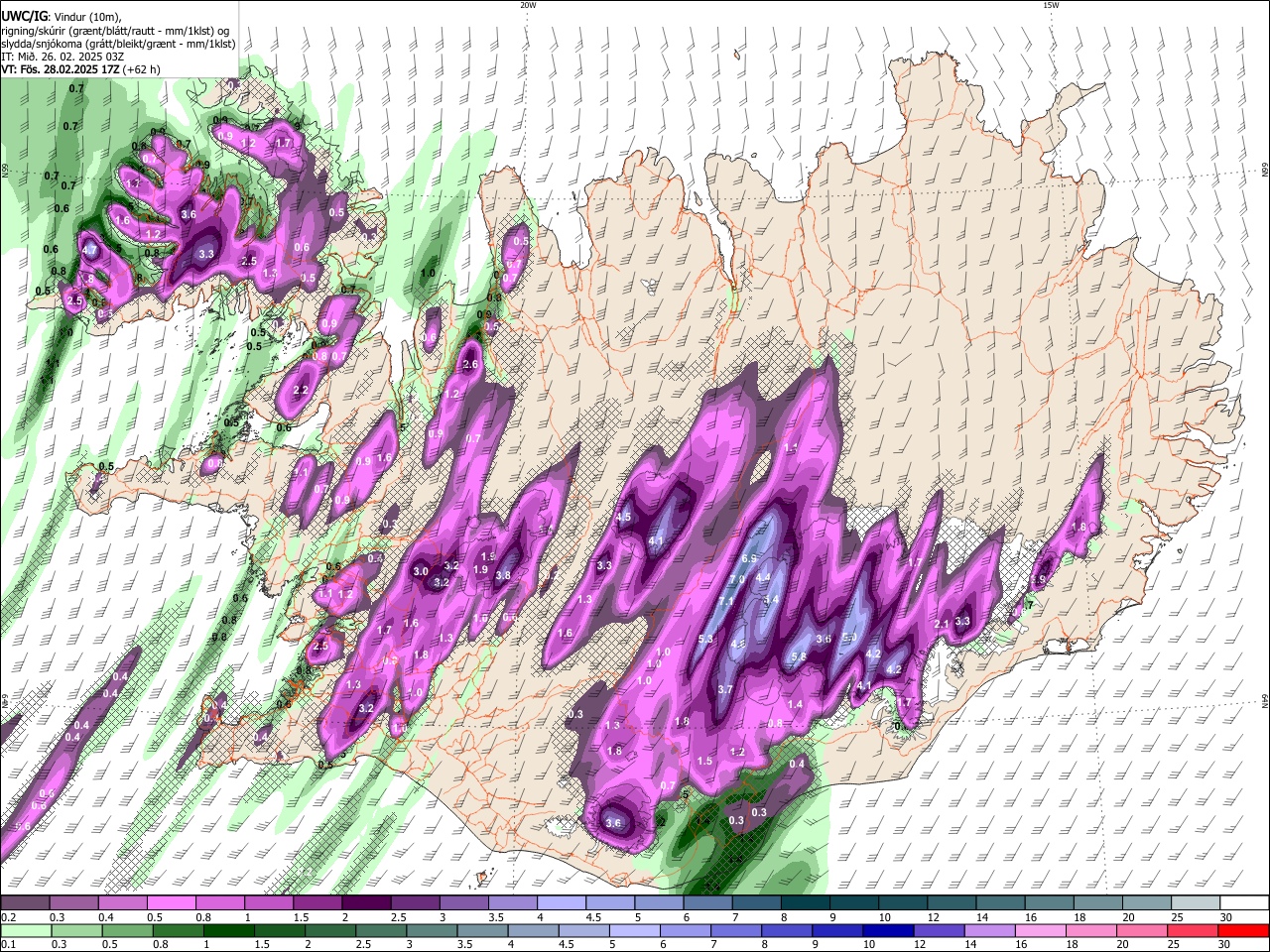Click the '(+62 h)' forecast offset text
This screenshot has width=1270, height=952.
(143, 69)
